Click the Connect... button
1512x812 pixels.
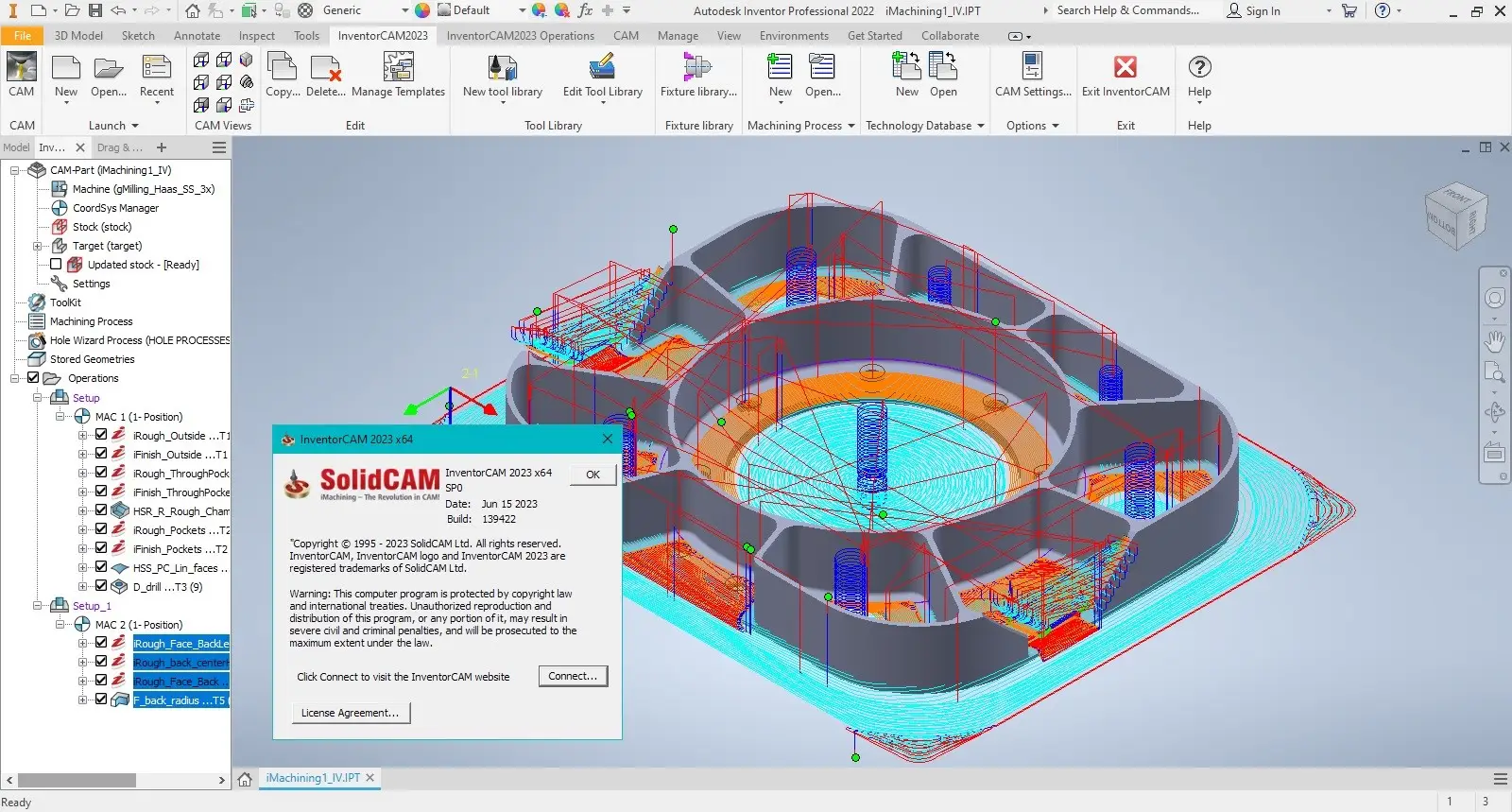(x=573, y=676)
